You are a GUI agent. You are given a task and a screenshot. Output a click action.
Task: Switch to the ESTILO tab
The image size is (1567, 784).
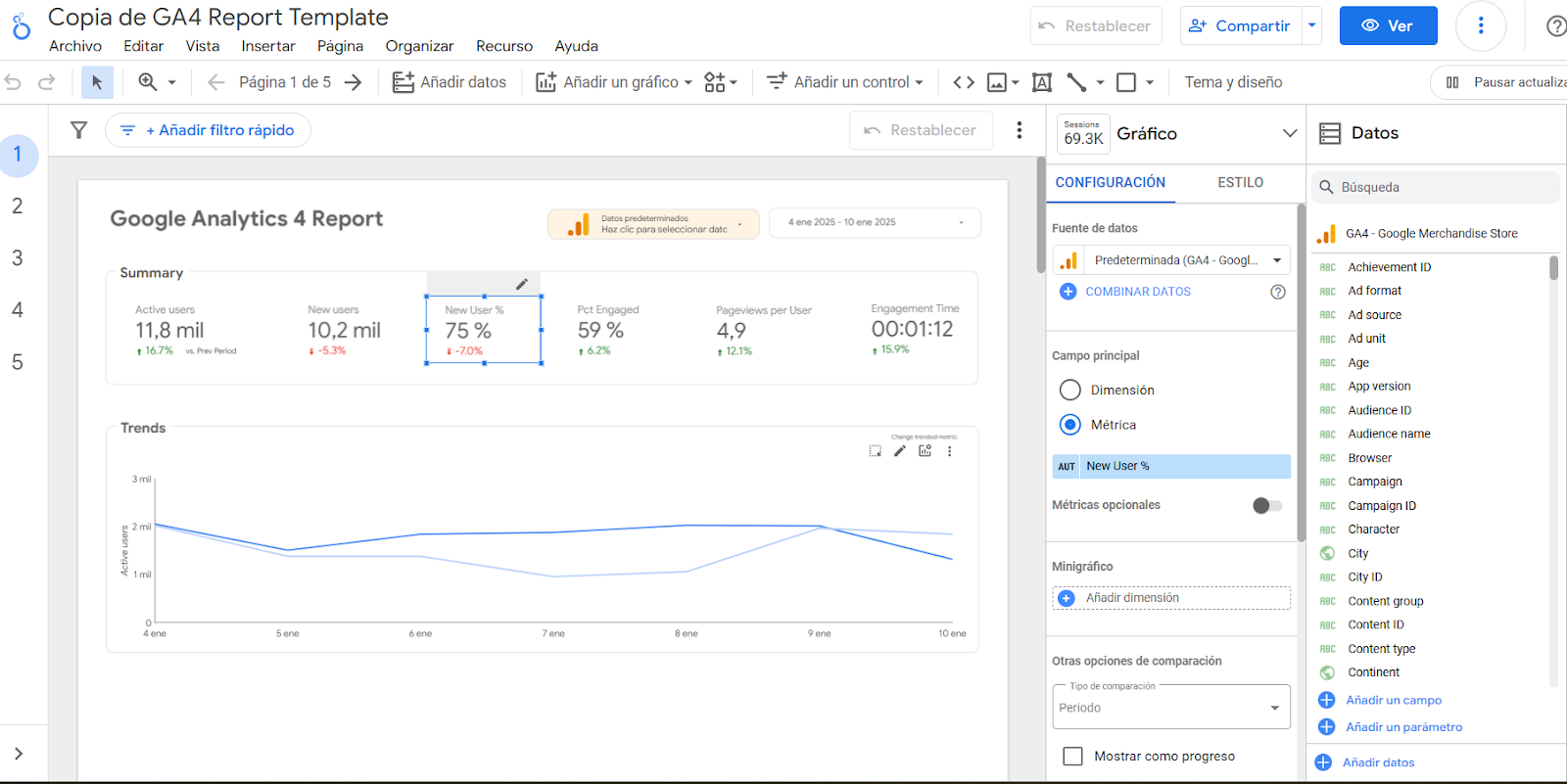tap(1240, 182)
